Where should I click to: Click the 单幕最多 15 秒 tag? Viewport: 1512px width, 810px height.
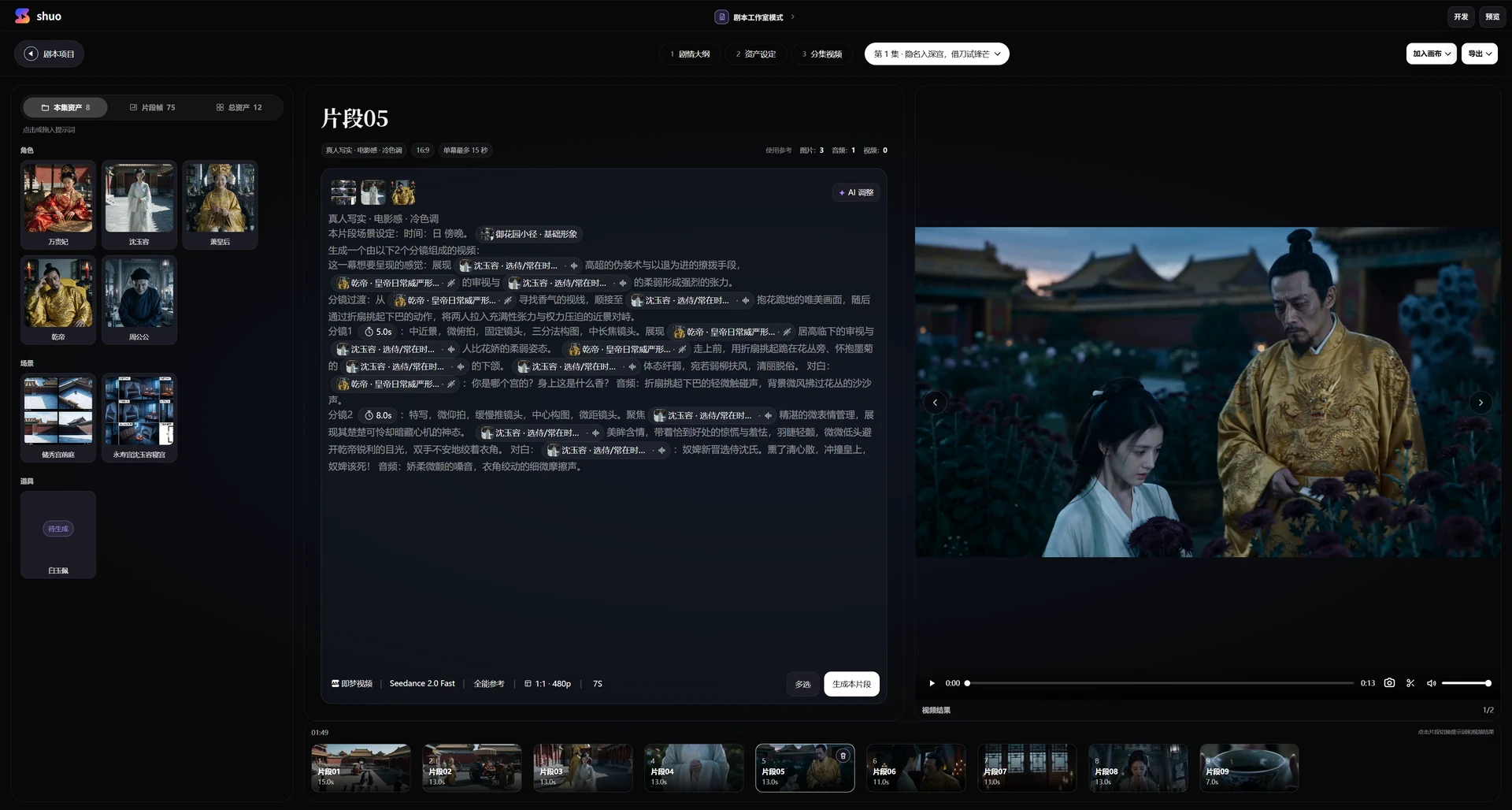click(x=465, y=150)
